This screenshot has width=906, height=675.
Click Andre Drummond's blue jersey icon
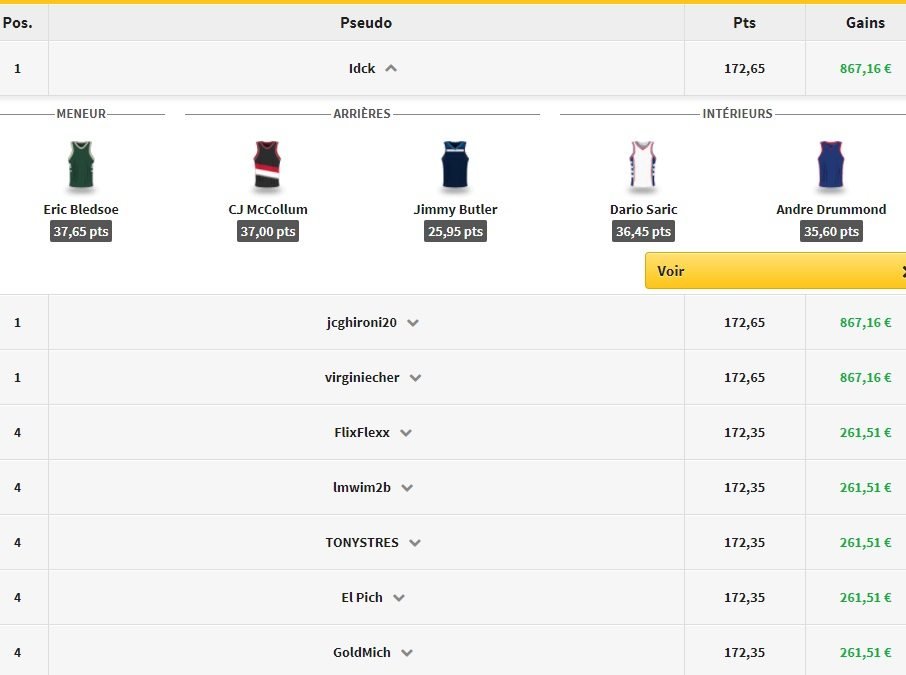[831, 166]
